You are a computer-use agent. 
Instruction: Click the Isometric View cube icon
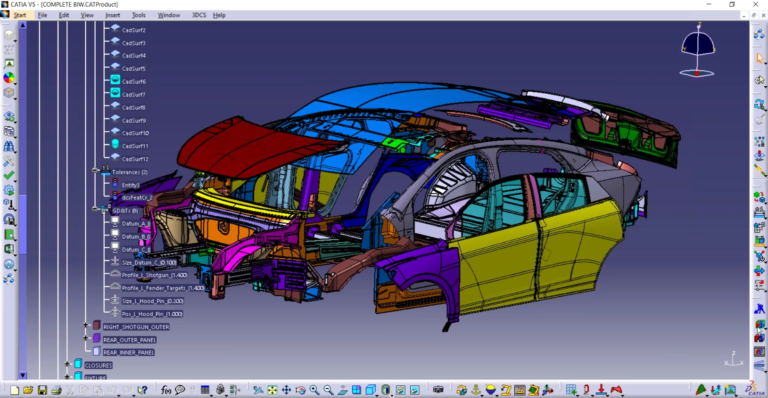[x=370, y=390]
